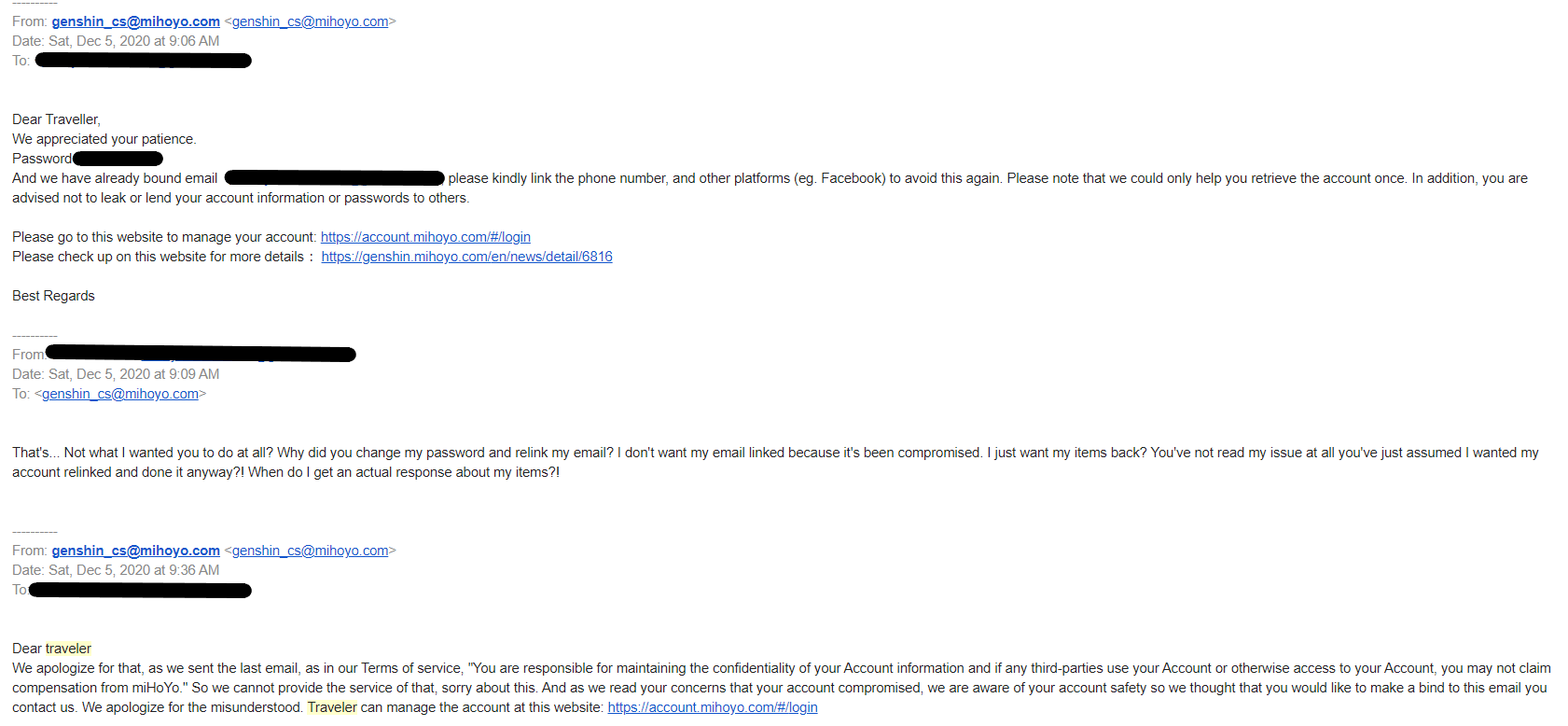
Task: Click the date line showing 9:06 AM
Action: coord(116,41)
